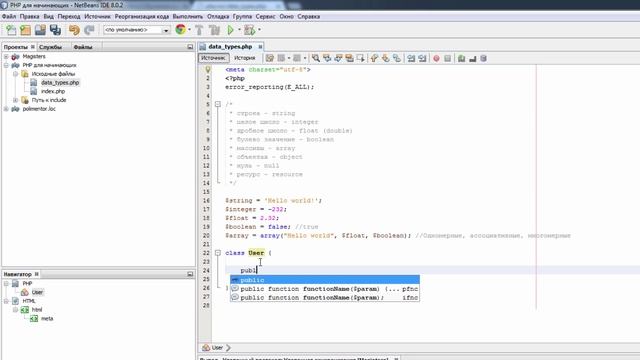Click the User breadcrumb below editor
Viewport: 640px width, 360px height.
point(217,348)
